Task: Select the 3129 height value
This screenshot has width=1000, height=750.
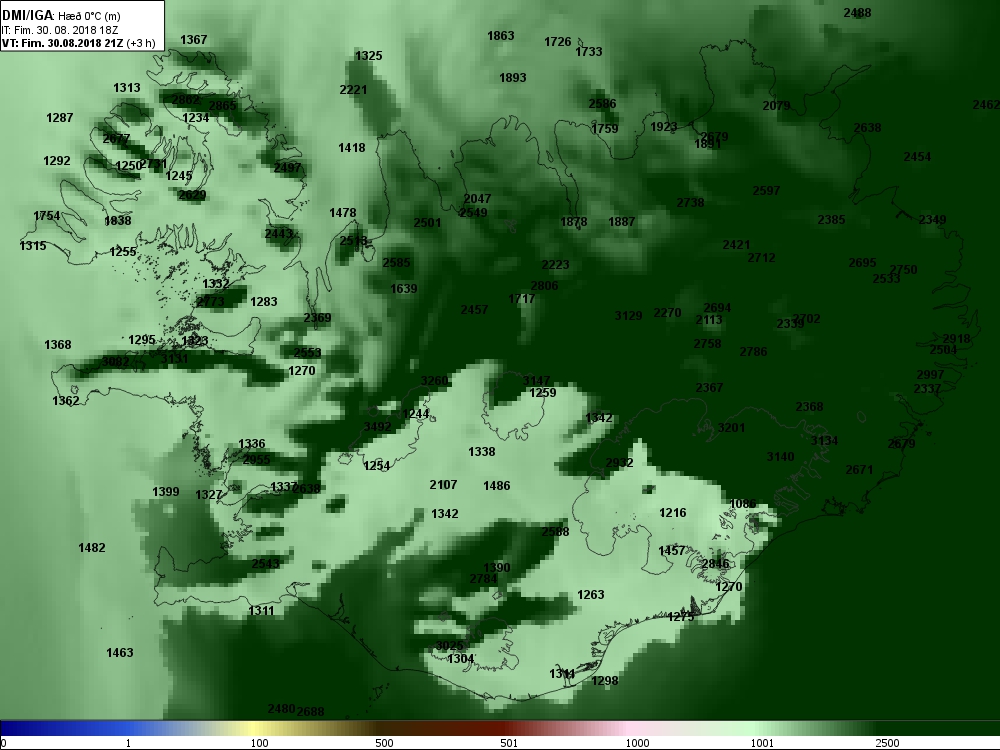Action: [628, 316]
